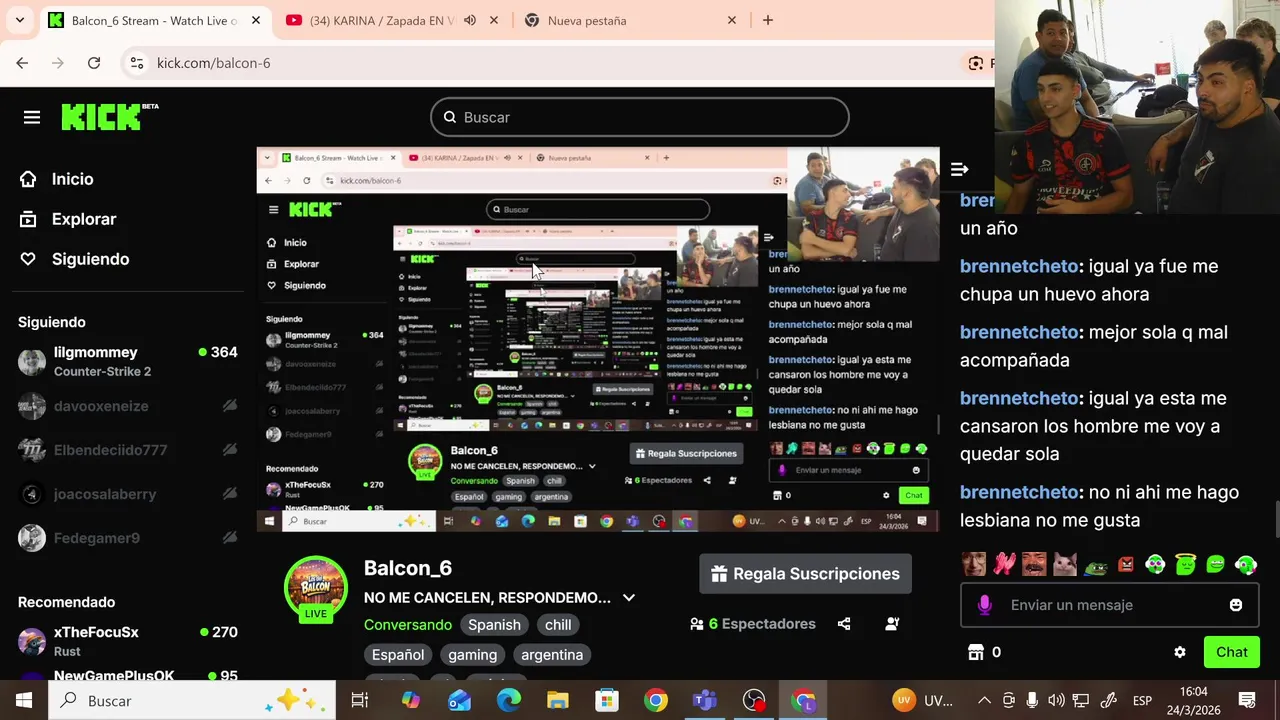This screenshot has height=720, width=1280.
Task: Click the green Chat send button
Action: [1231, 652]
